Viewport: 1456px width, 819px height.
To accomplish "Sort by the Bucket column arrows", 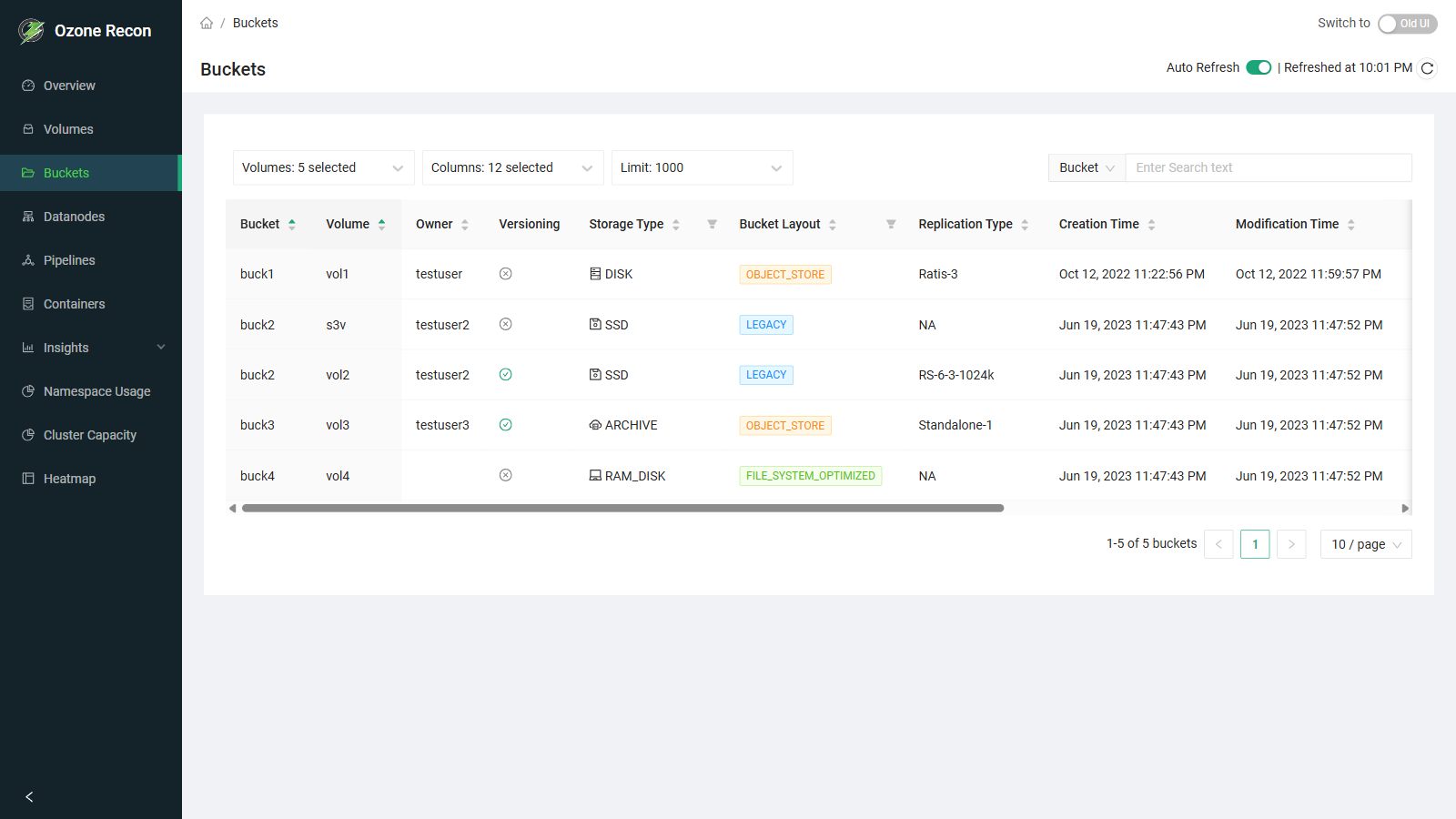I will coord(292,225).
